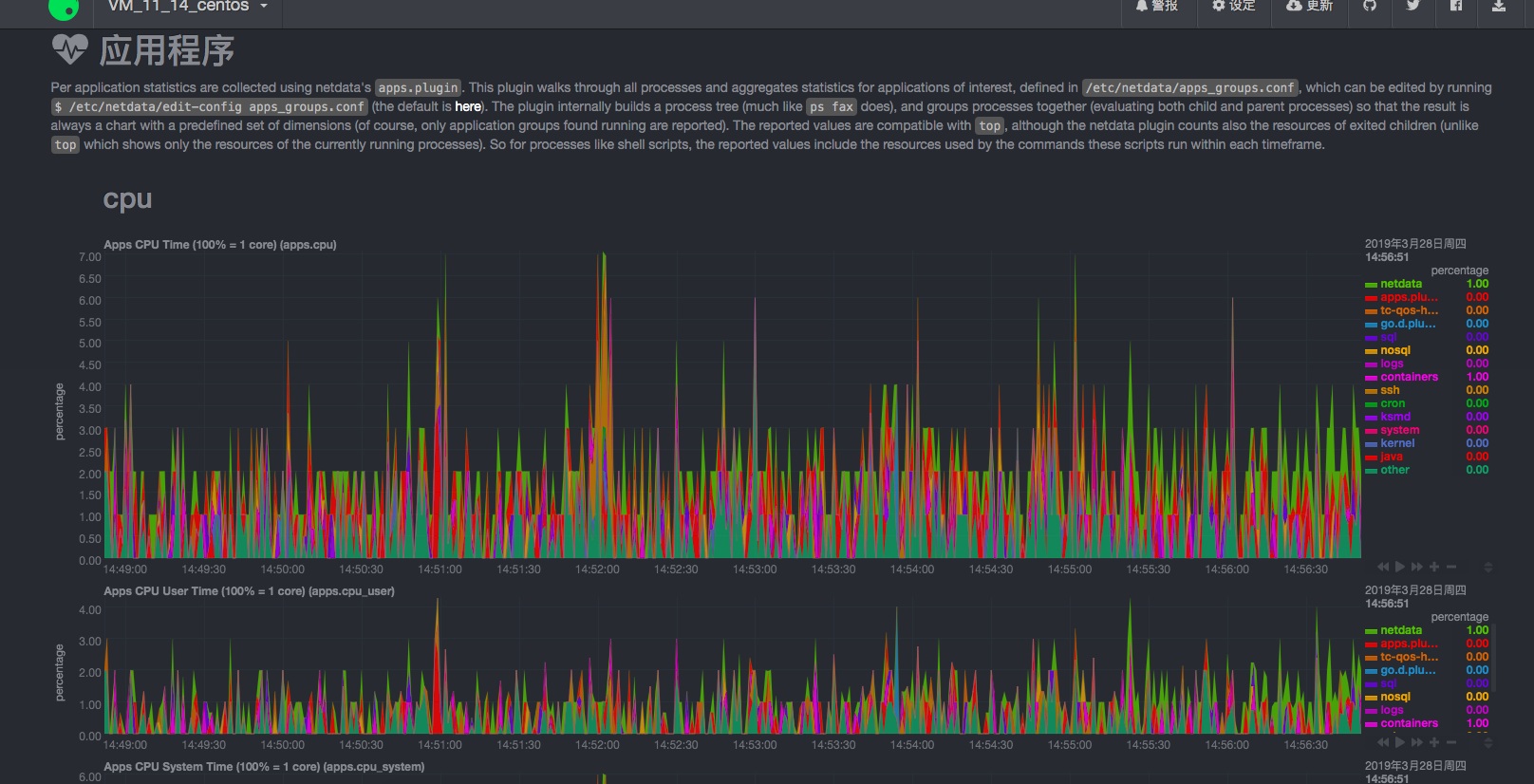The height and width of the screenshot is (784, 1534).
Task: Click the Apps CPU User Time chart title
Action: pyautogui.click(x=249, y=591)
